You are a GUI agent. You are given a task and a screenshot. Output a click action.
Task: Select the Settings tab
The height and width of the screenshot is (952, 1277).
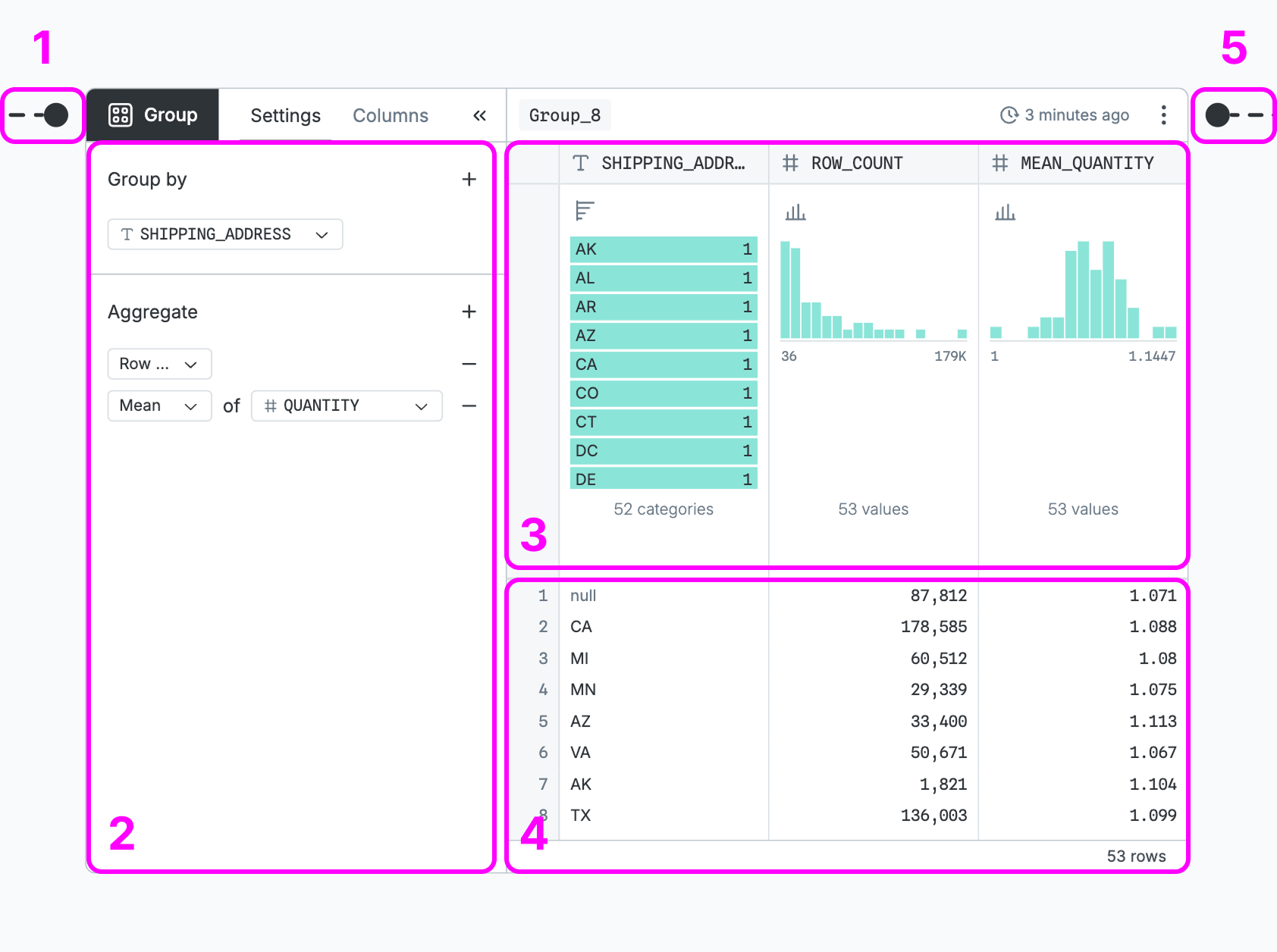coord(285,116)
